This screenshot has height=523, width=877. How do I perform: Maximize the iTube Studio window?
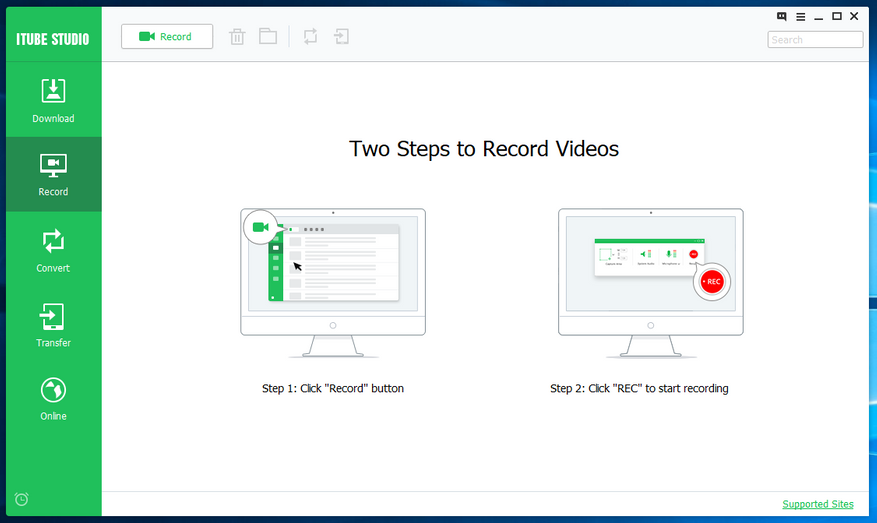click(x=837, y=16)
